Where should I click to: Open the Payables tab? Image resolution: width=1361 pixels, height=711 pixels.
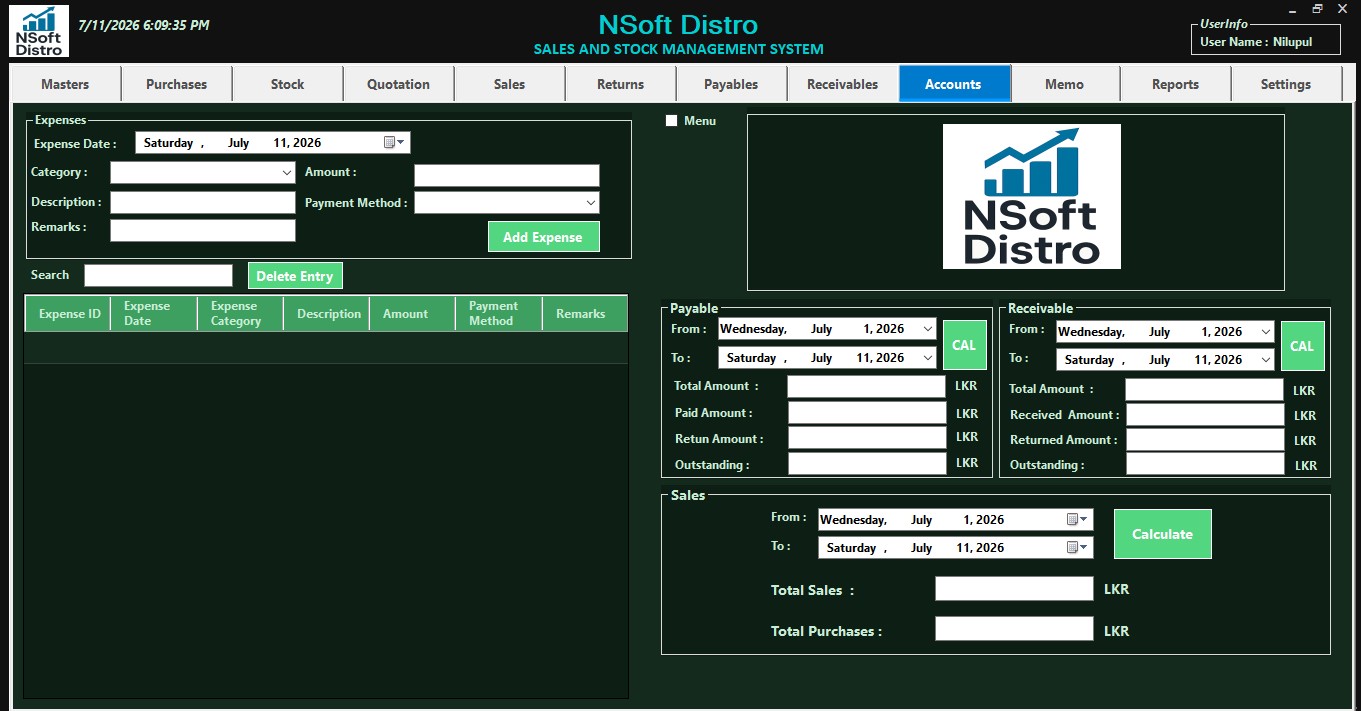tap(731, 84)
